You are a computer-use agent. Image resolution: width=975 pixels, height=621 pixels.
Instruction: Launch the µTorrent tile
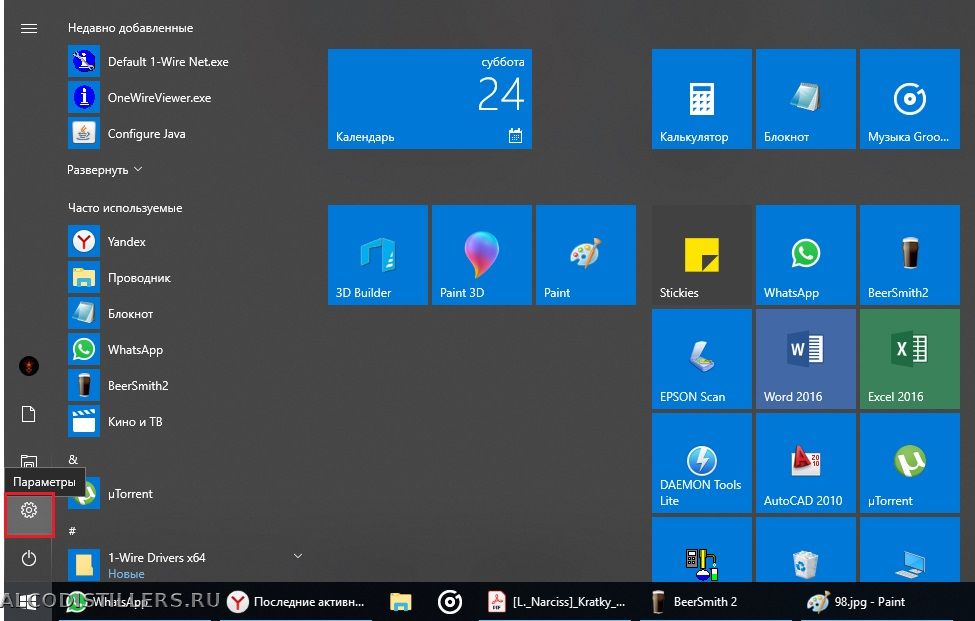click(x=910, y=462)
